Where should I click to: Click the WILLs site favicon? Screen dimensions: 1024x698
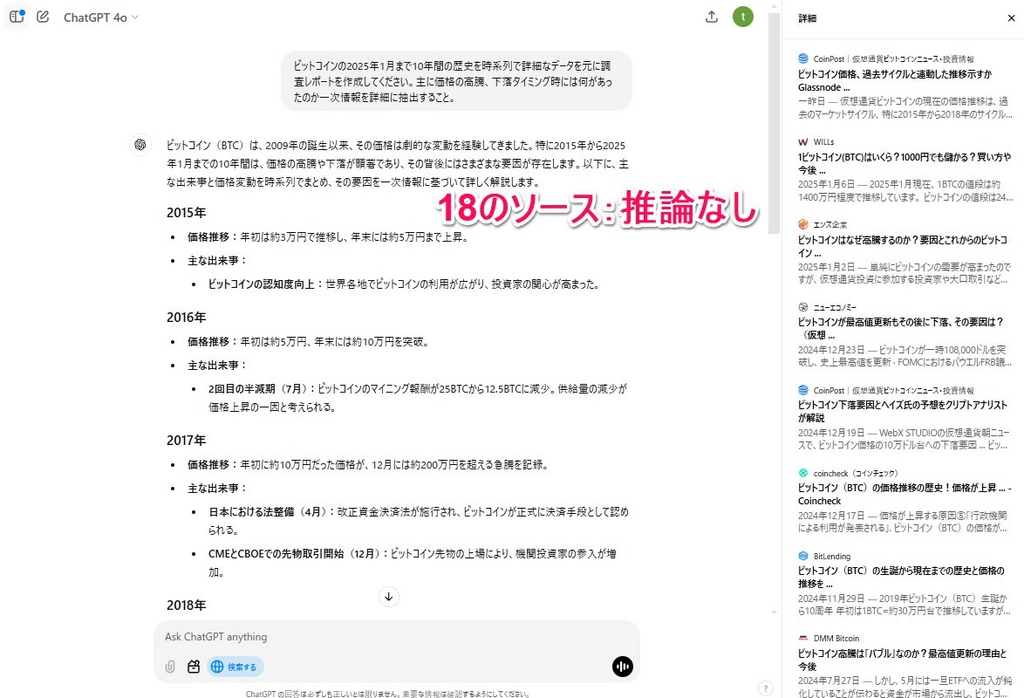(x=803, y=142)
